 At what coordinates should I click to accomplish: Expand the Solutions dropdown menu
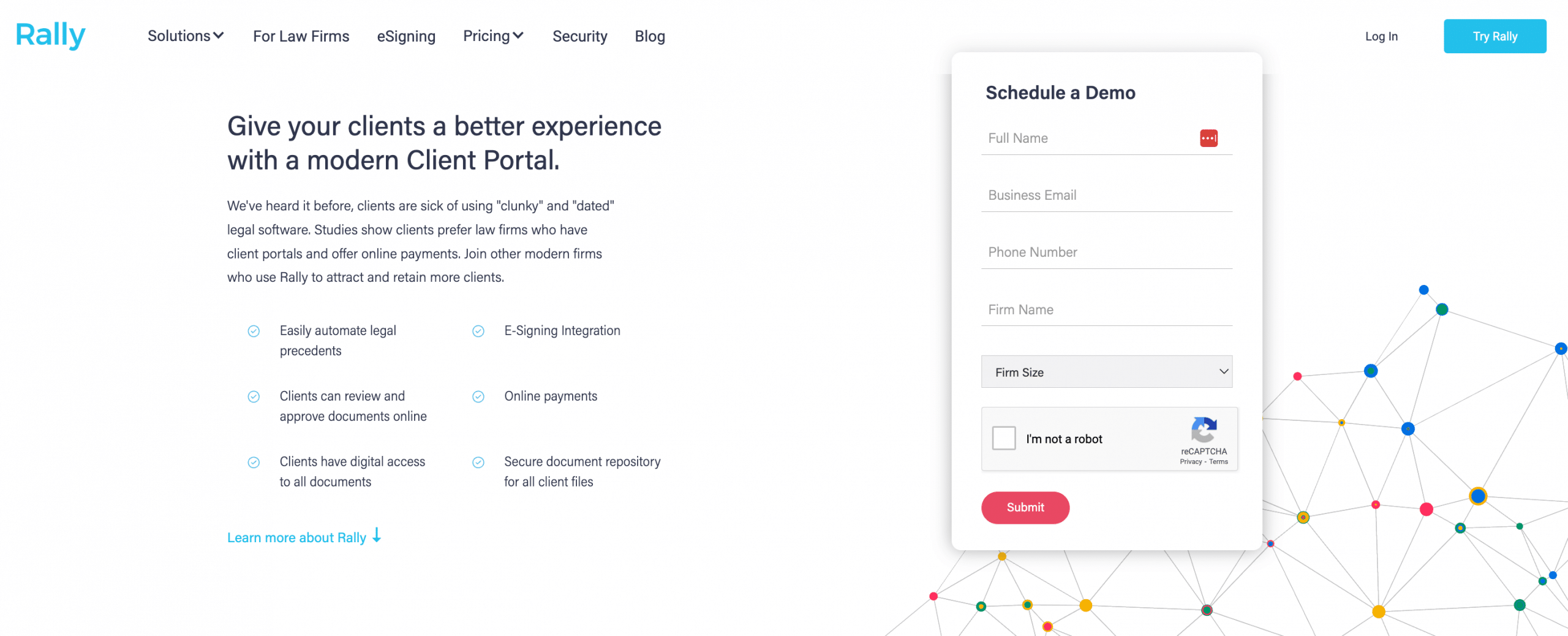186,36
